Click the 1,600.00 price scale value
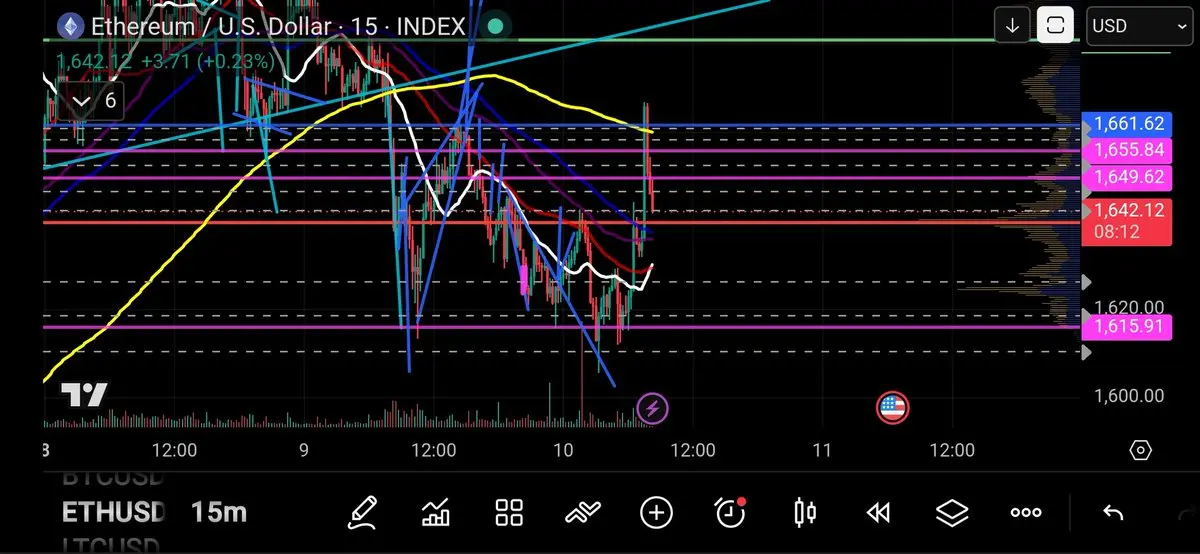The image size is (1200, 554). (1129, 396)
